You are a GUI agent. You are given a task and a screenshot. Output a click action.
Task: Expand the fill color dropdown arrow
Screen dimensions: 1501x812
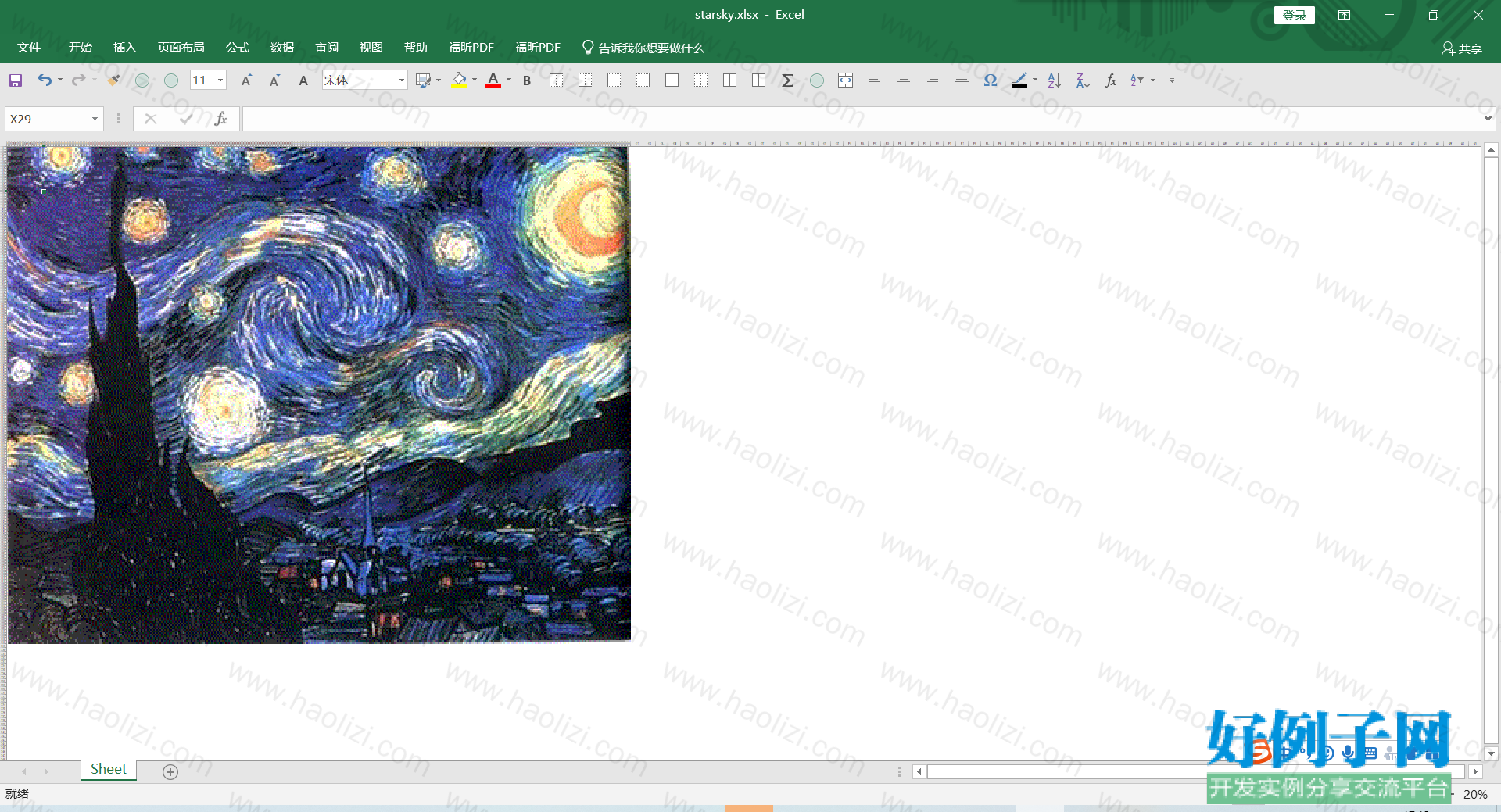[x=475, y=80]
